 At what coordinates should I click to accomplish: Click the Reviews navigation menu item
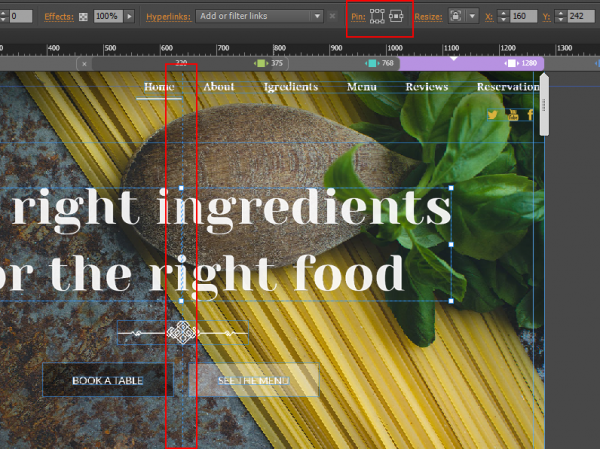[x=426, y=87]
